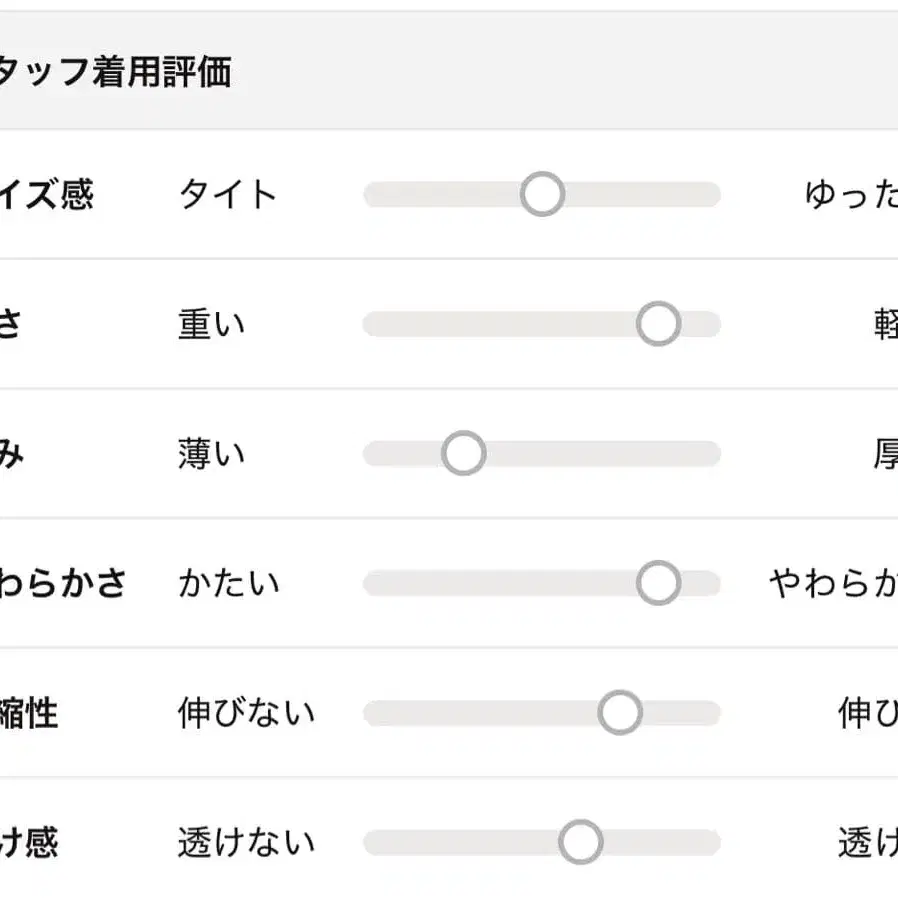Click the 伸縮性 stretch slider handle

coord(619,713)
